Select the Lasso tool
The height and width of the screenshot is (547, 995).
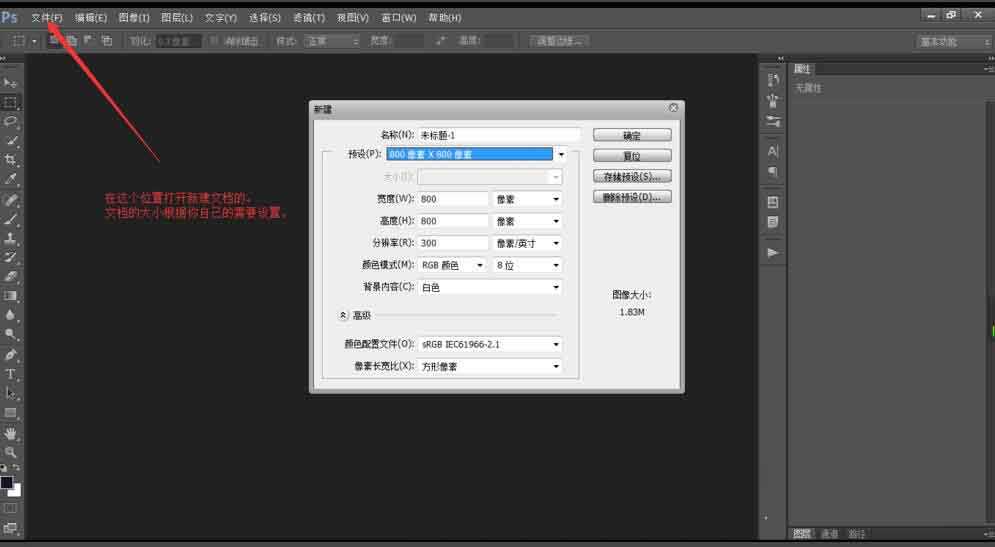coord(11,121)
